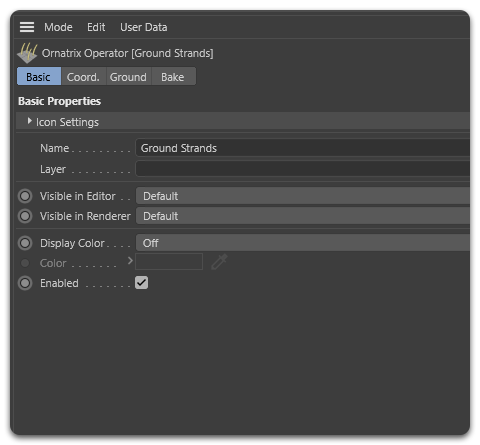Select the Basic tab
480x445 pixels.
[39, 77]
